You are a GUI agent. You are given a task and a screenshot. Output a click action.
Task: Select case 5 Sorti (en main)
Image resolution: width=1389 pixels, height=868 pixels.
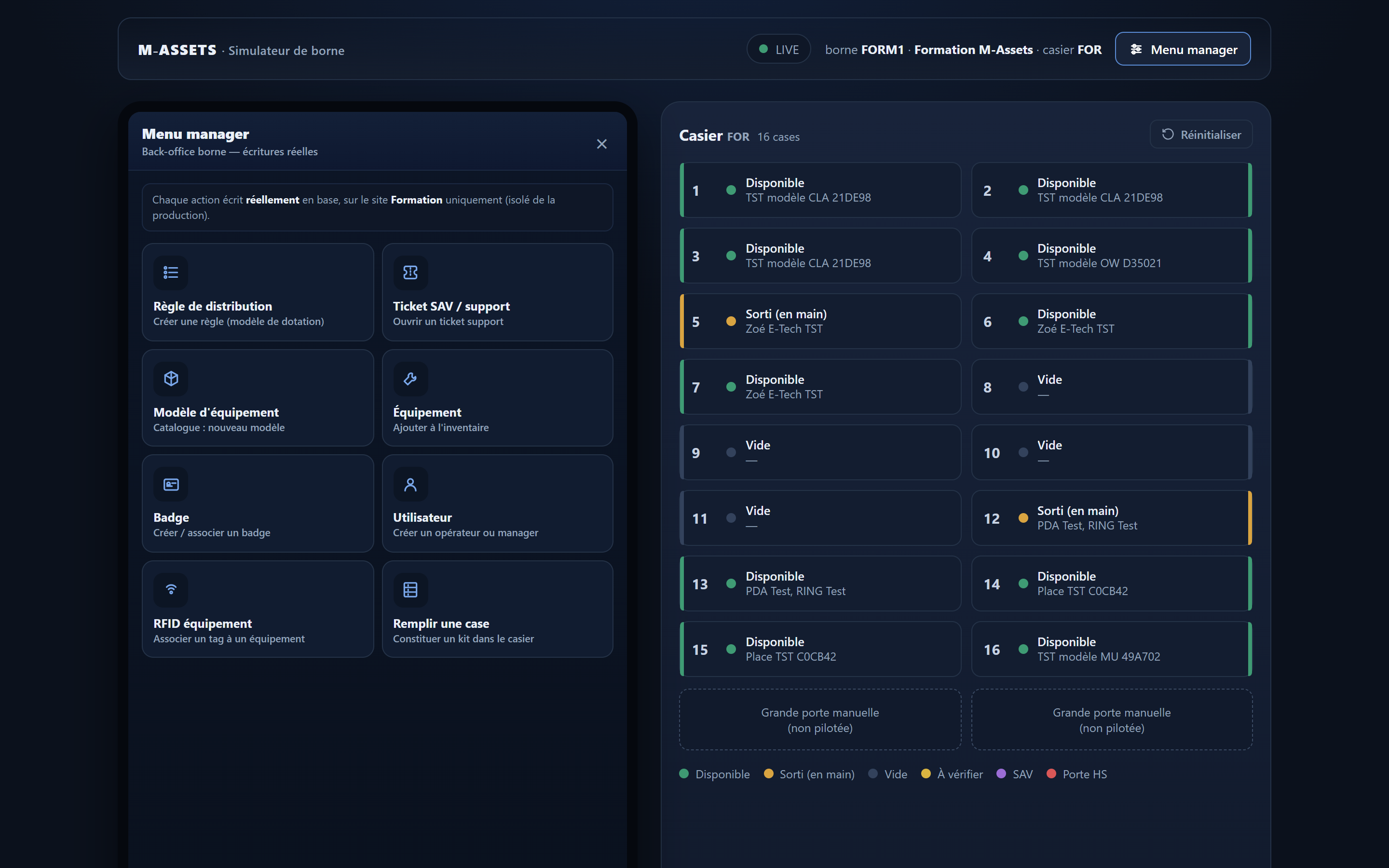tap(820, 322)
